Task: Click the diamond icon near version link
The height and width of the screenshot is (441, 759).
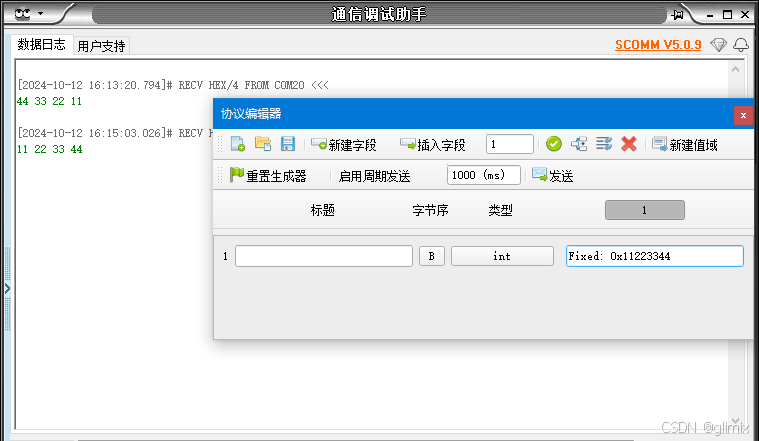Action: pyautogui.click(x=718, y=45)
